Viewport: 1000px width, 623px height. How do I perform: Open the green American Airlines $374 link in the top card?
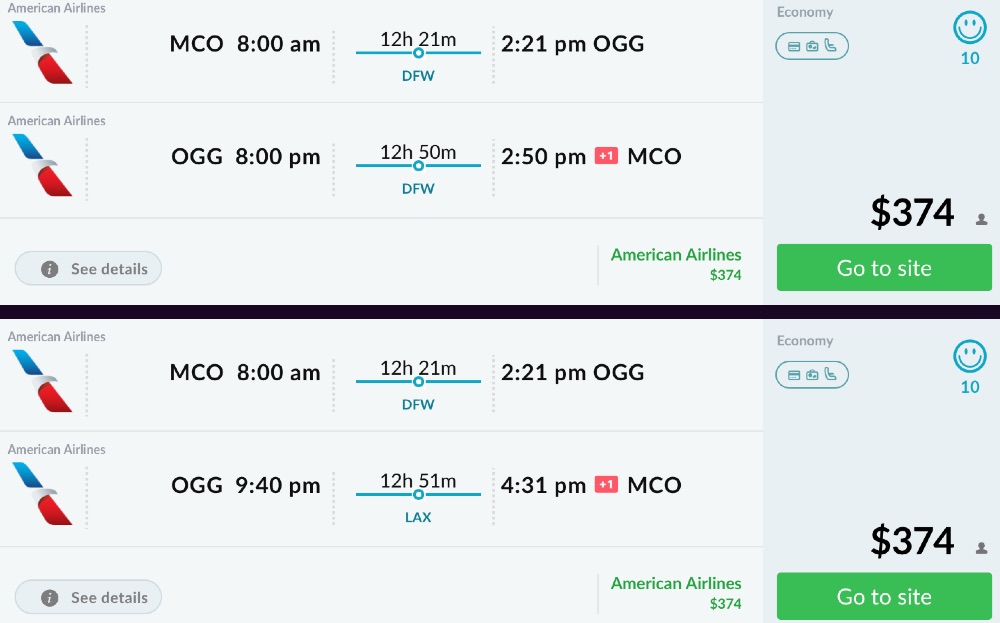676,263
